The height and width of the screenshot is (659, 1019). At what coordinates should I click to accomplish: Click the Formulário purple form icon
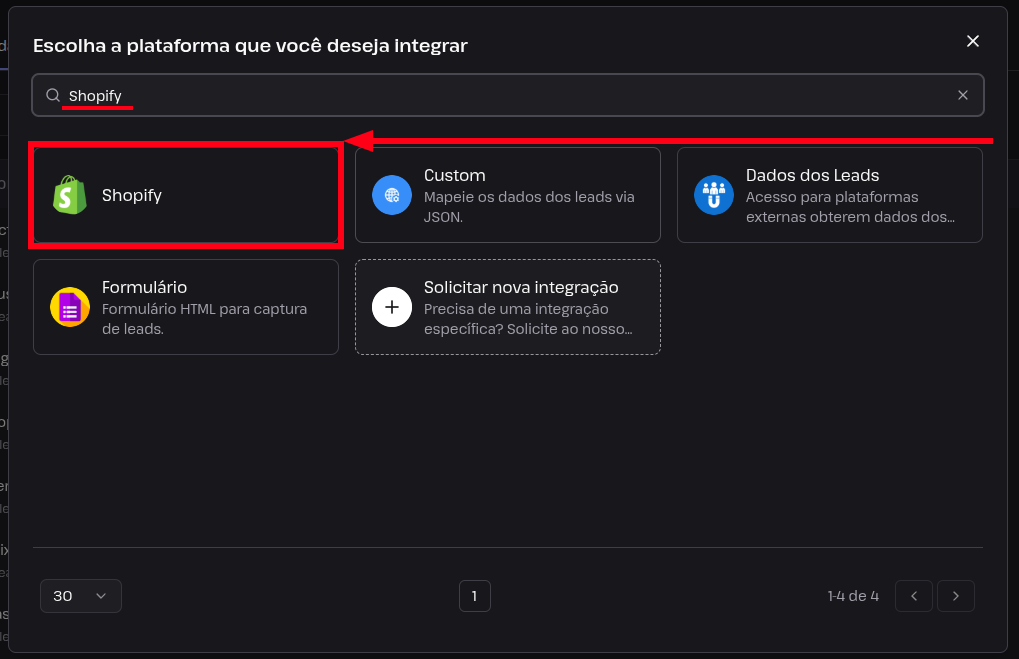70,307
